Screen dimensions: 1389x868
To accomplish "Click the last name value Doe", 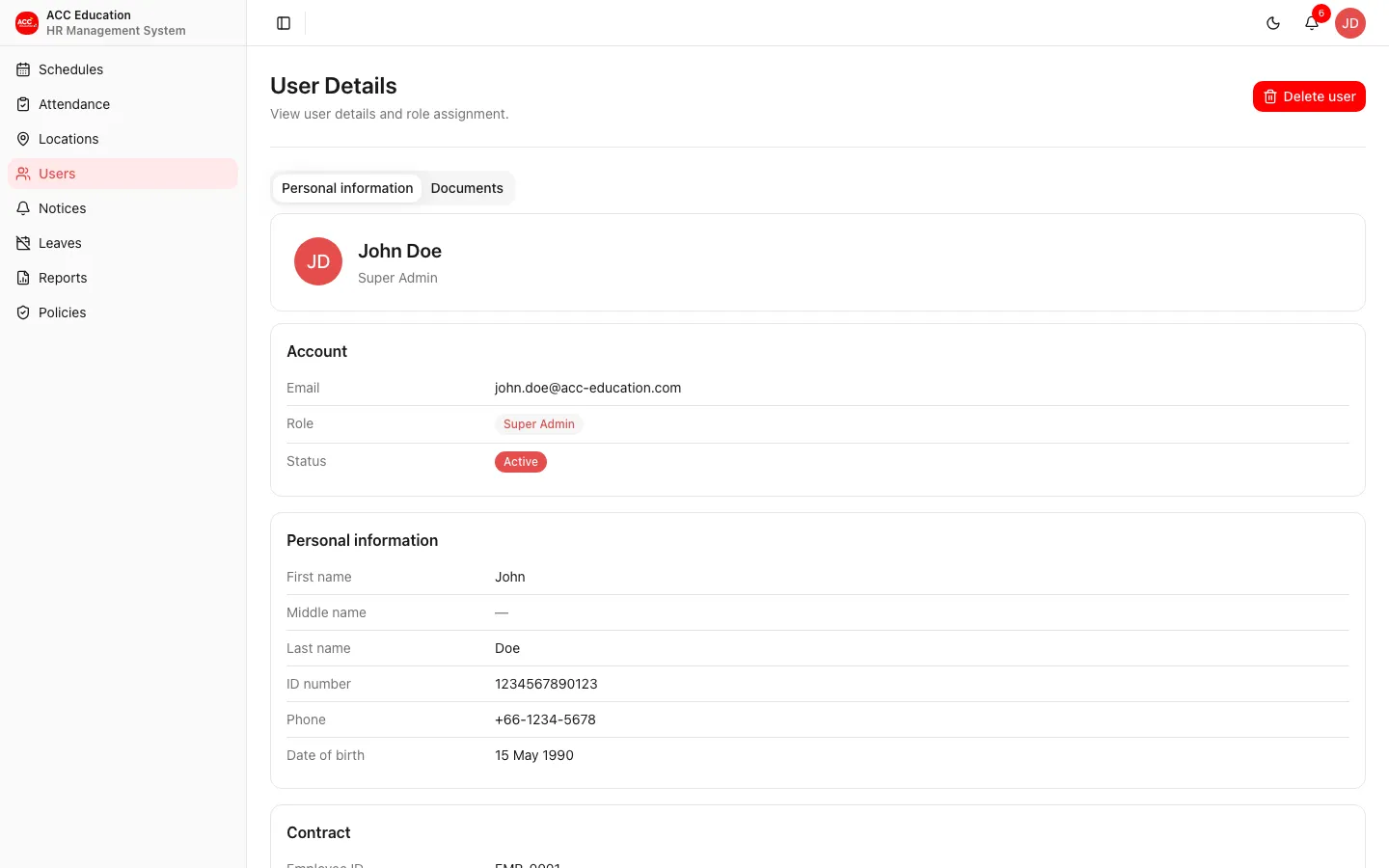I will pyautogui.click(x=507, y=648).
